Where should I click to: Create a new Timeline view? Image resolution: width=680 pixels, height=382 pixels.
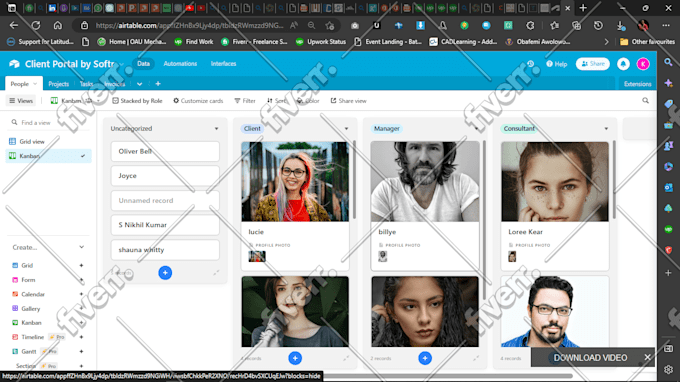(x=48, y=337)
